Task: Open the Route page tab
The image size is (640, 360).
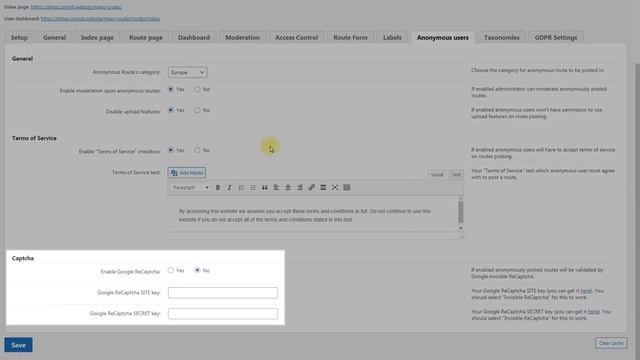Action: click(146, 37)
